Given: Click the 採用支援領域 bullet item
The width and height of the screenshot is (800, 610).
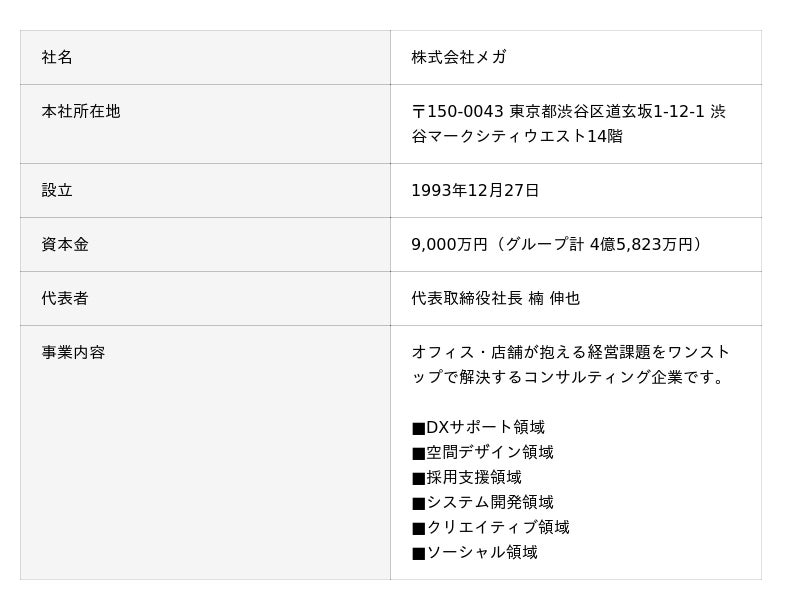Looking at the screenshot, I should coord(467,477).
